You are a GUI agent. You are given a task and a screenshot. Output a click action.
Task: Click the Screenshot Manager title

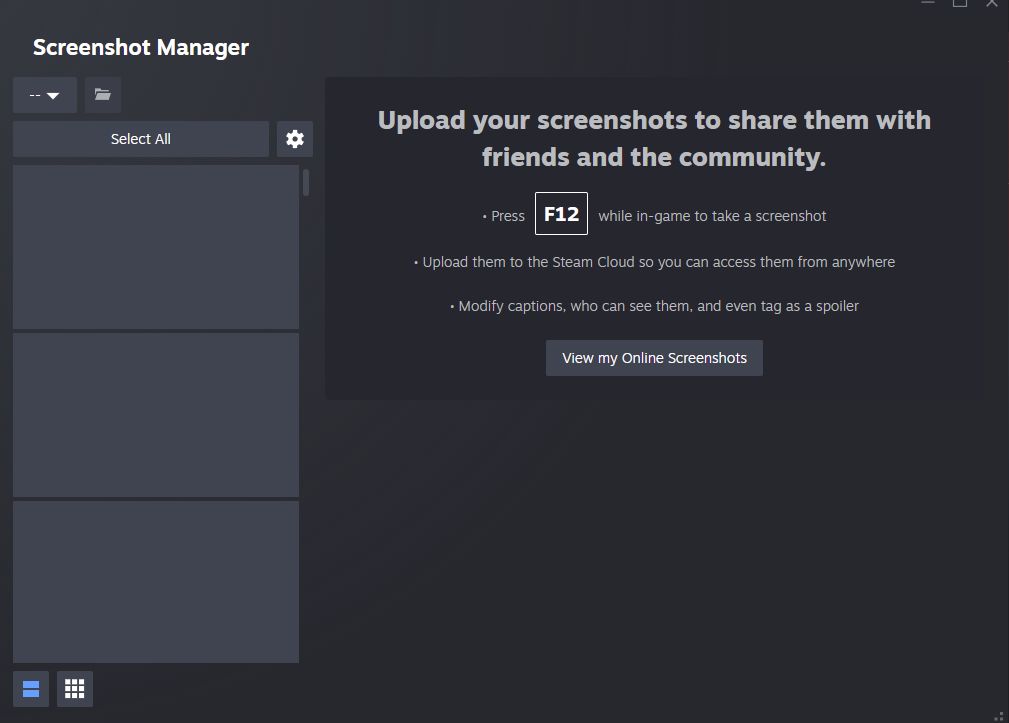141,47
